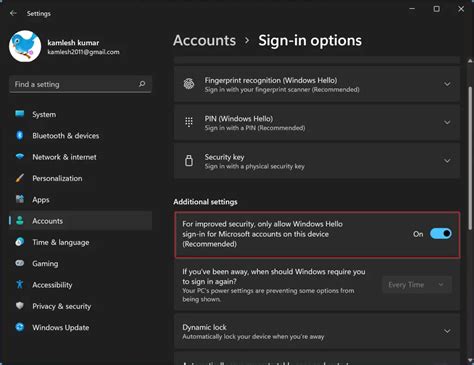Turn off Windows Hello only sign-in toggle
Screen dimensions: 474x365
point(441,234)
